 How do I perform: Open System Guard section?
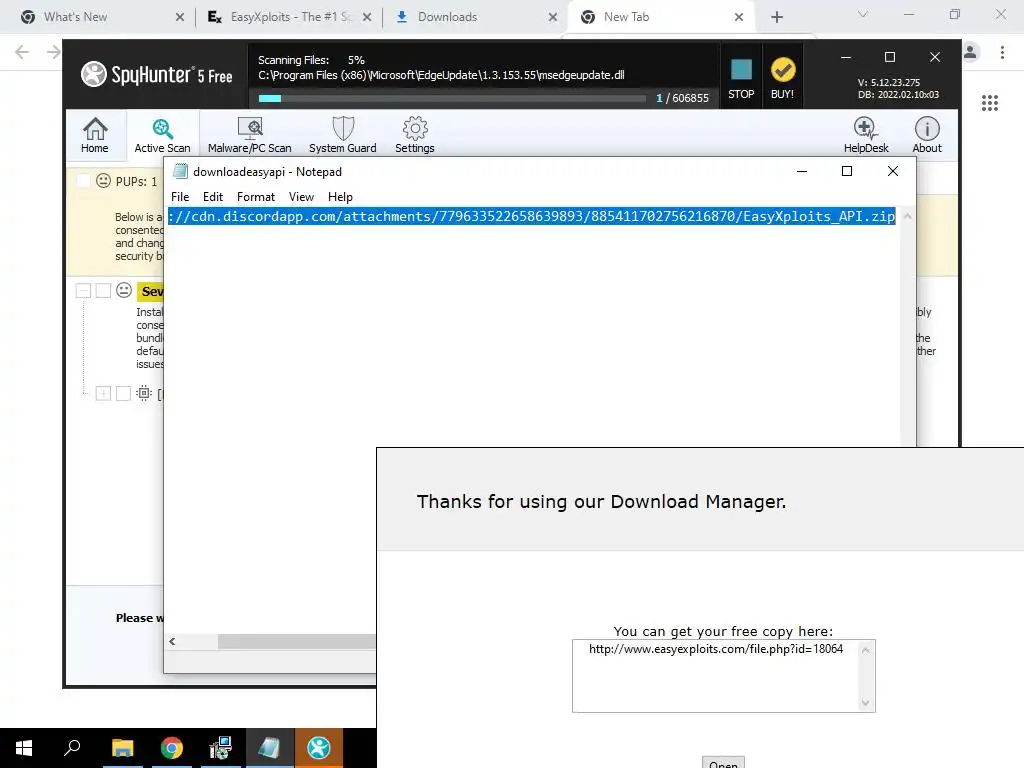(x=343, y=135)
